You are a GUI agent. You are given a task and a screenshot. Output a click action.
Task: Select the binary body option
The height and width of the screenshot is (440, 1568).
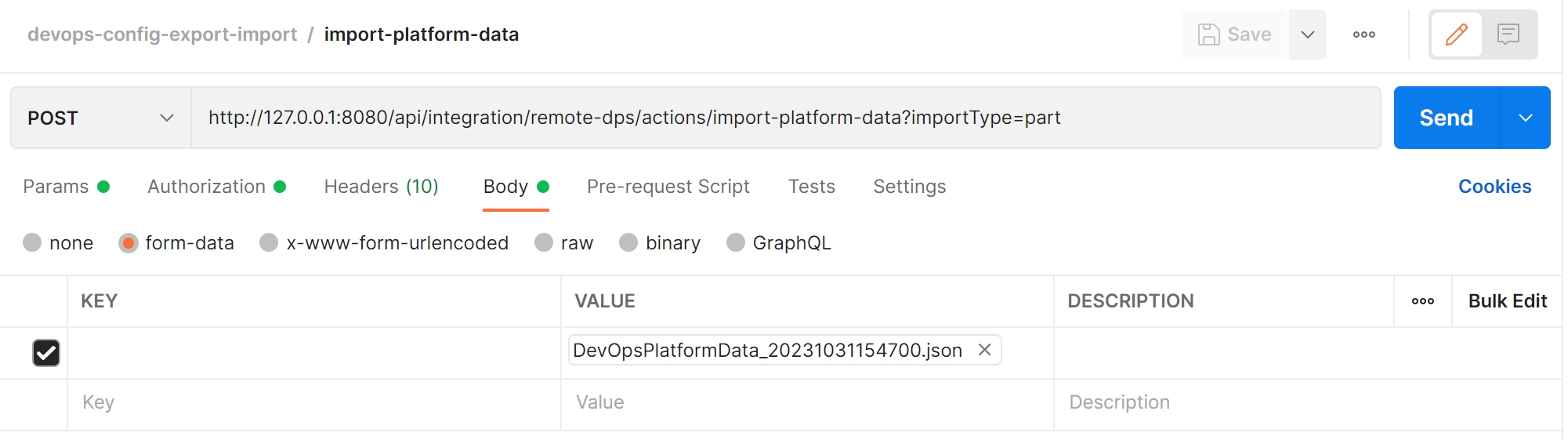point(628,243)
